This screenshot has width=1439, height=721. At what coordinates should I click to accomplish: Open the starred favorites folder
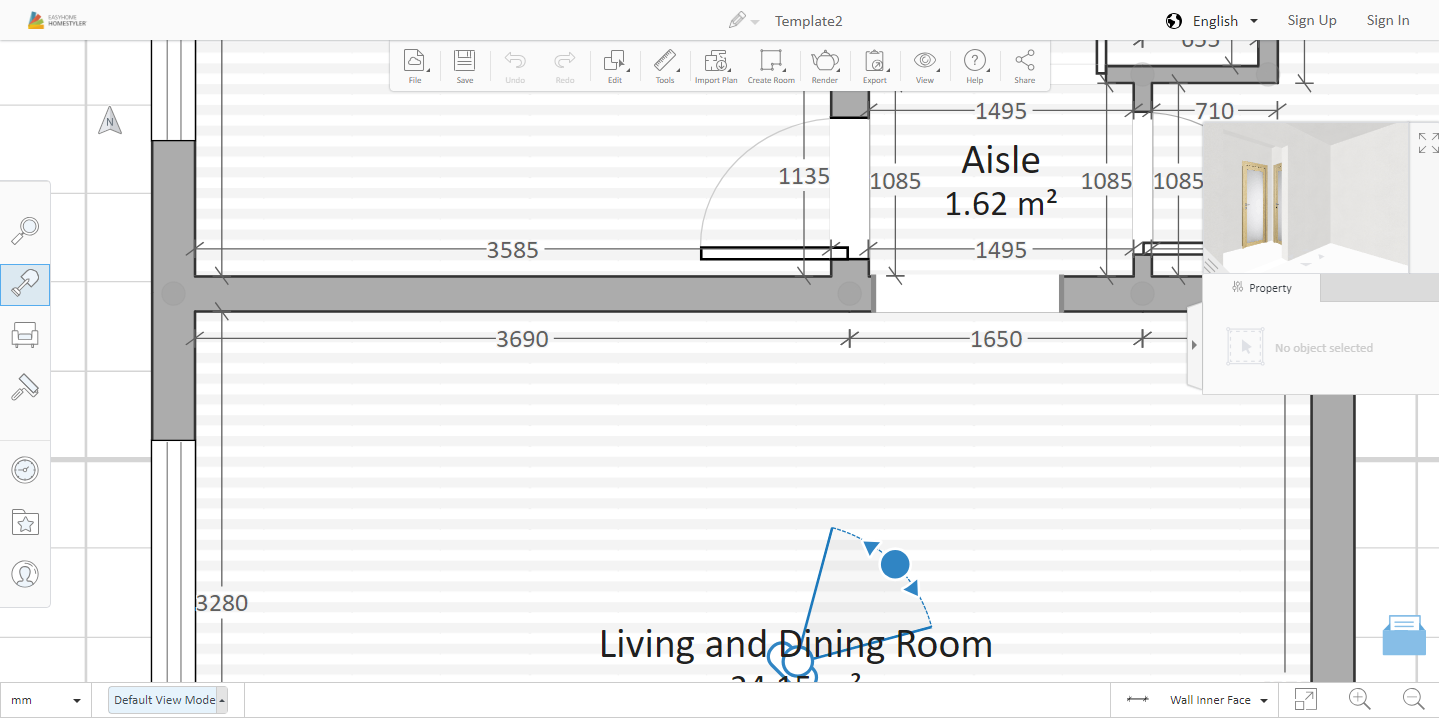pos(25,521)
